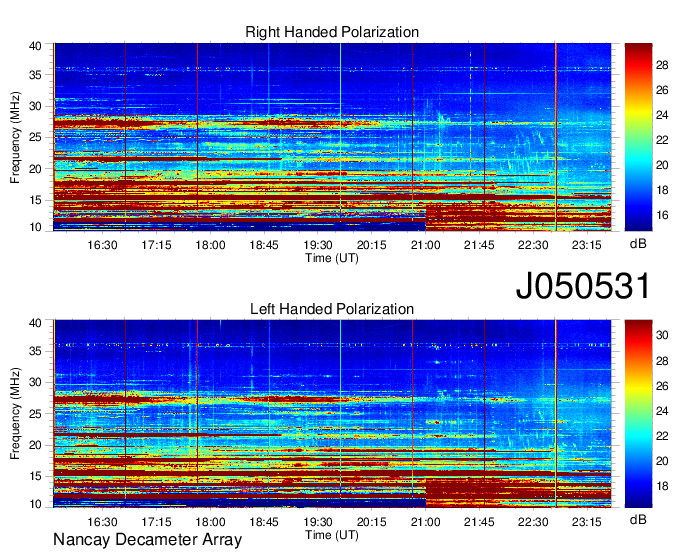
Task: Click the 17:15 tick label on the top plot
Action: click(x=157, y=245)
